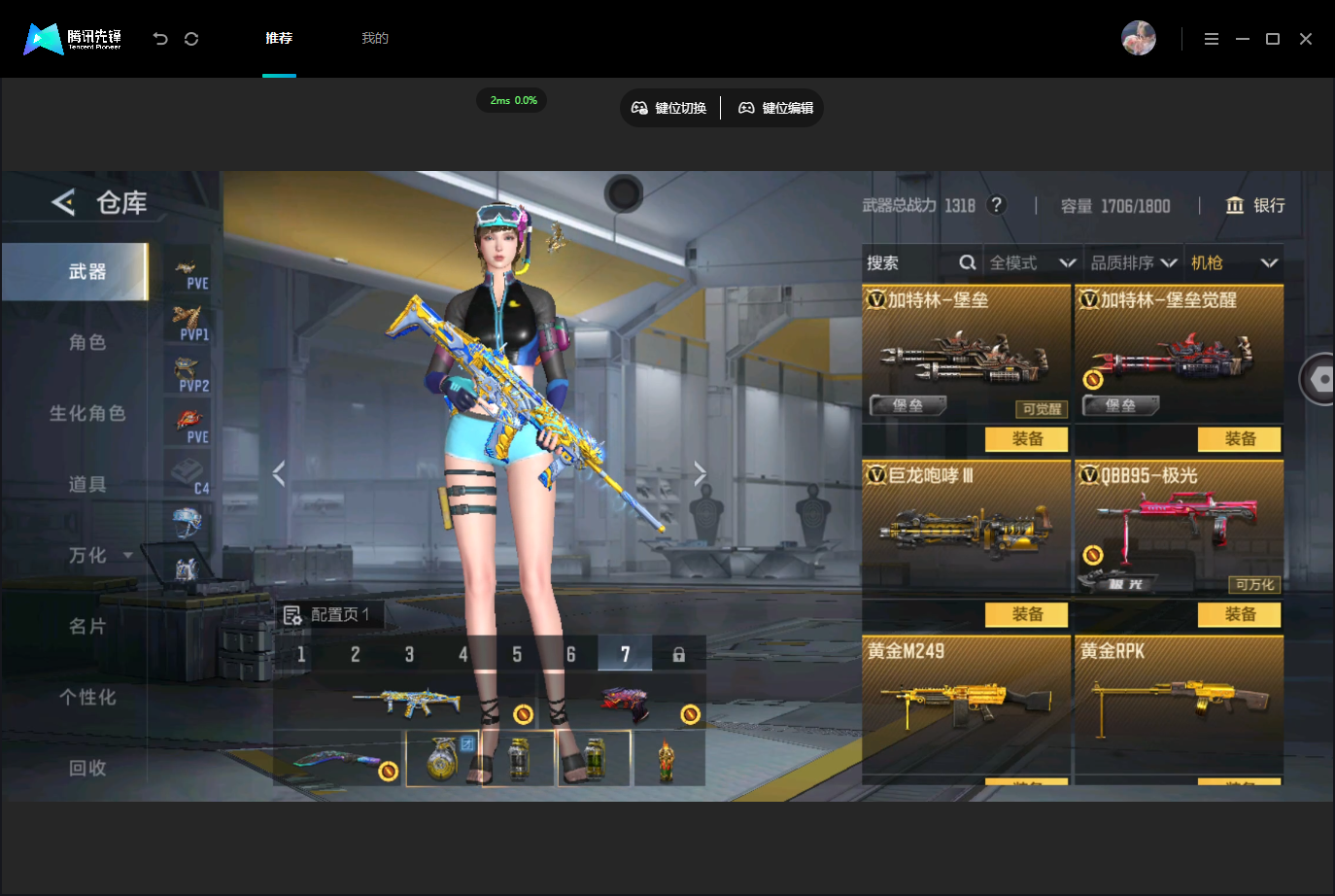Select the 角色 sidebar category
Viewport: 1335px width, 896px height.
[87, 342]
